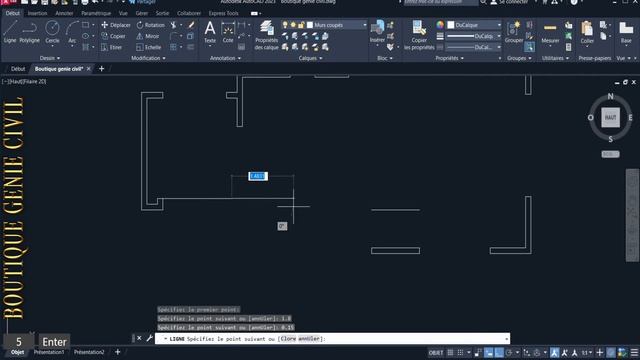Toggle grid display in status bar
Image resolution: width=640 pixels, height=360 pixels.
click(450, 353)
